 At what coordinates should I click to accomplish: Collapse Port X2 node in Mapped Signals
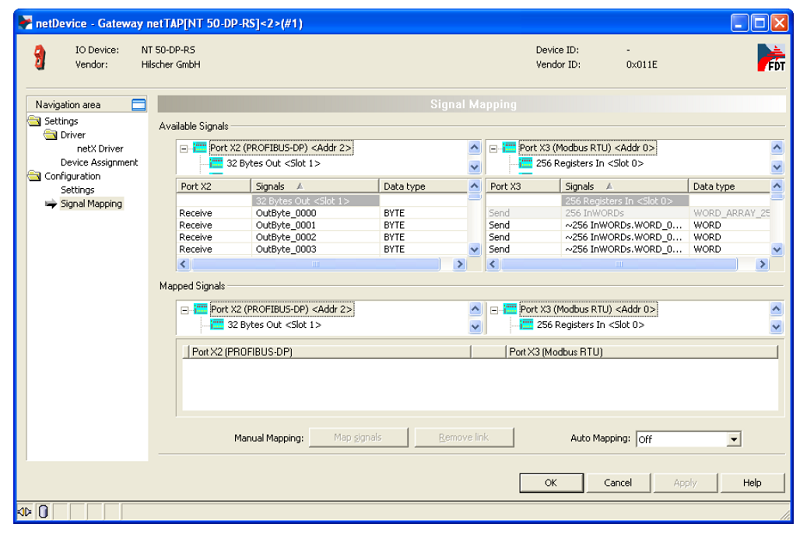(x=185, y=310)
